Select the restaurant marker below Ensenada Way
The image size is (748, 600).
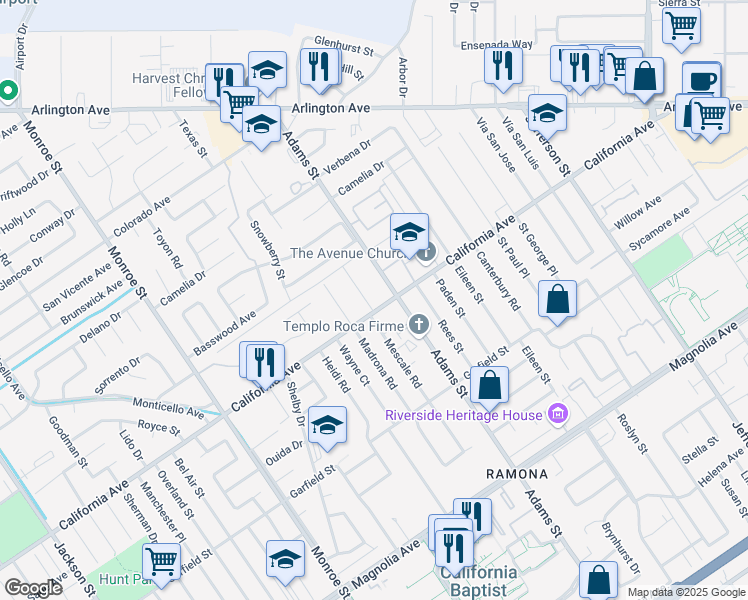tap(503, 67)
